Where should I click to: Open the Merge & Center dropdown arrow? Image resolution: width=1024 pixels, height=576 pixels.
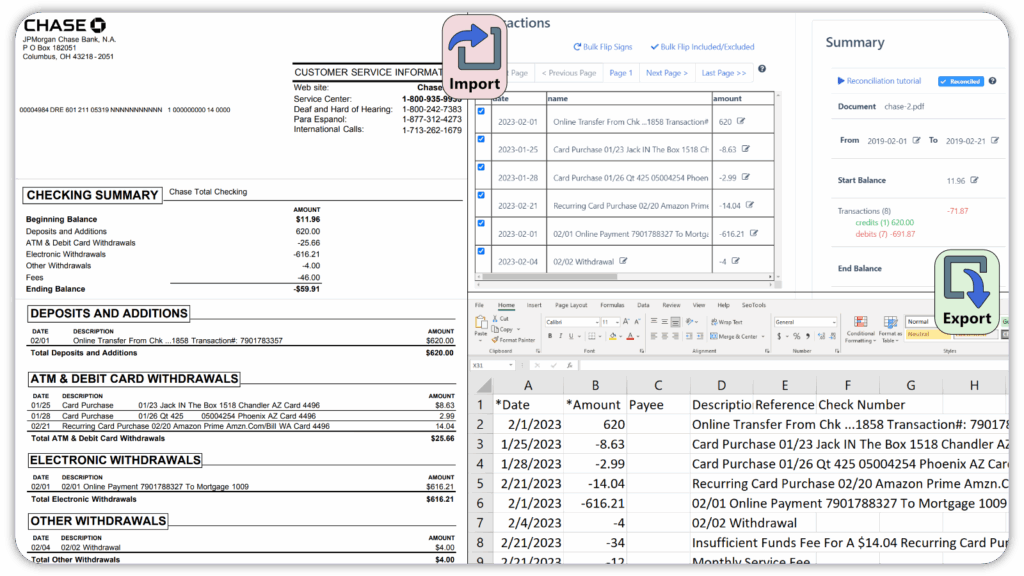coord(763,337)
